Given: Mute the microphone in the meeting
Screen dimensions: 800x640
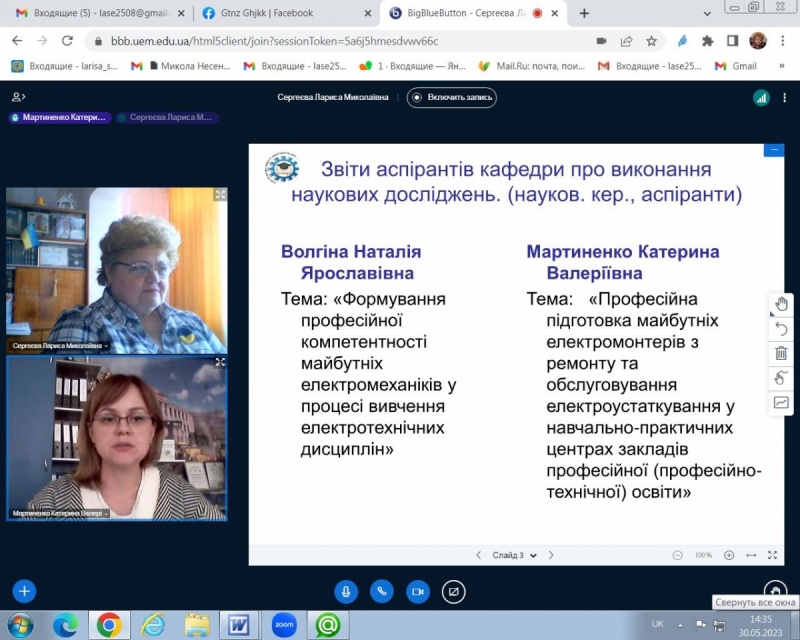Looking at the screenshot, I should (346, 591).
